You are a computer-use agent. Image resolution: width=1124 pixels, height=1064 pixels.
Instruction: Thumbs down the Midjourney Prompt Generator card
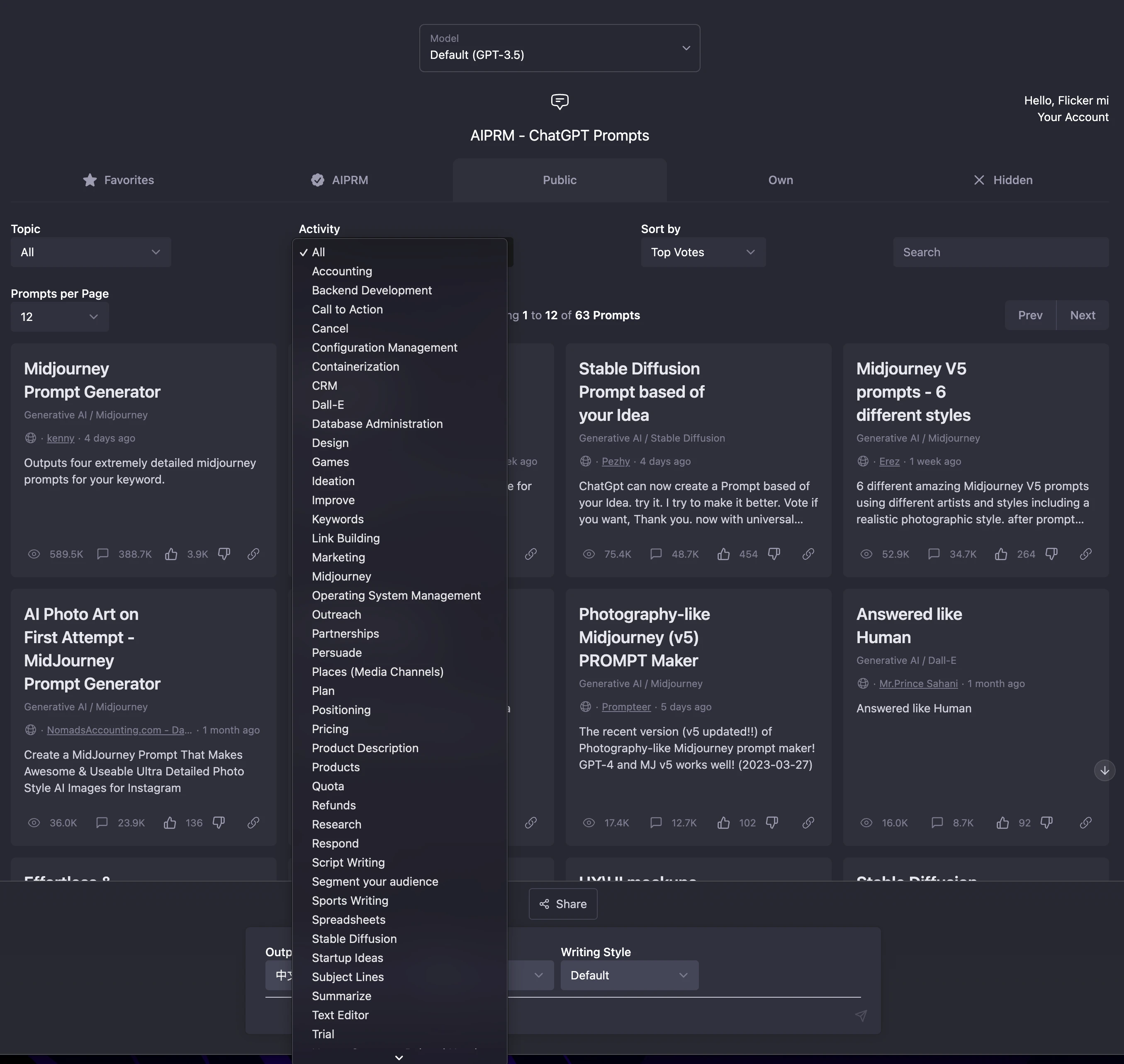point(224,554)
